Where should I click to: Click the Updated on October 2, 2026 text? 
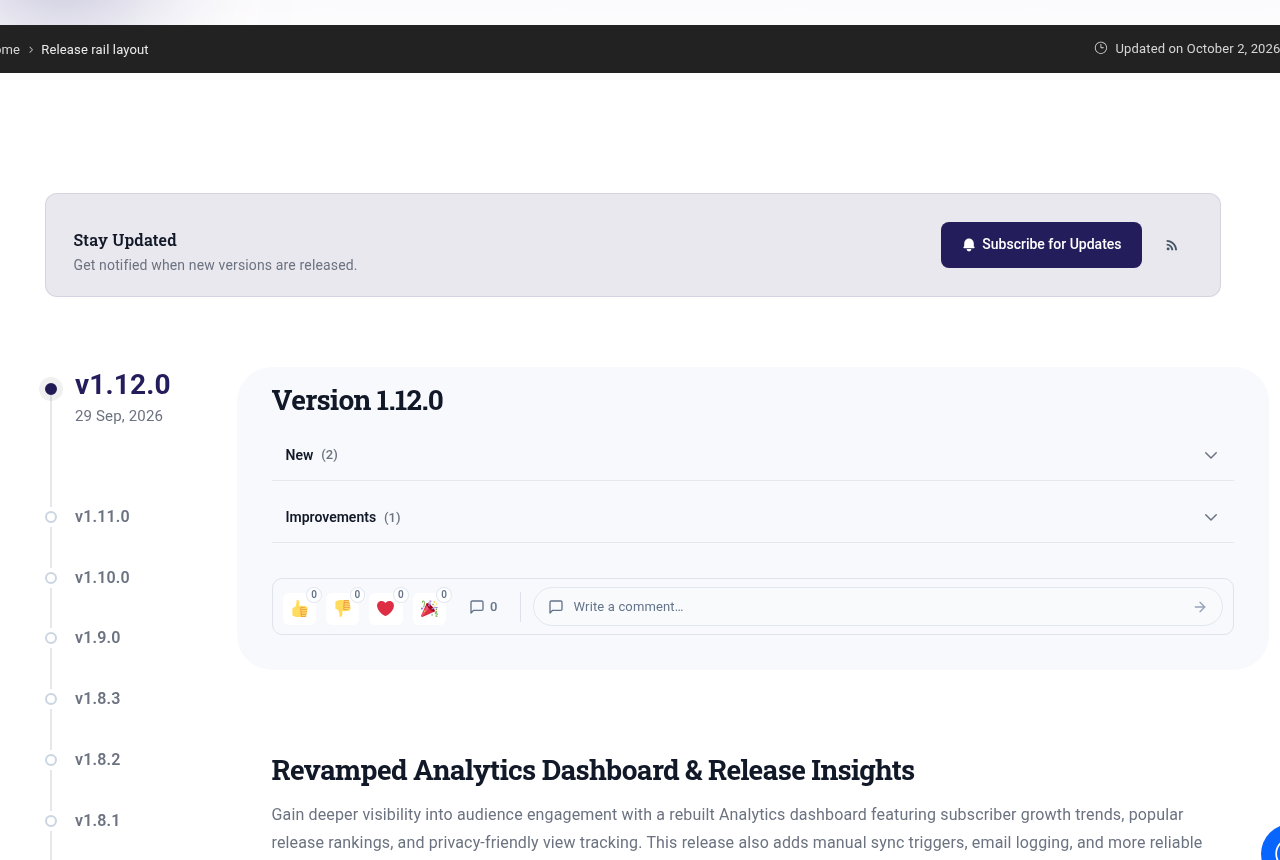click(x=1197, y=49)
